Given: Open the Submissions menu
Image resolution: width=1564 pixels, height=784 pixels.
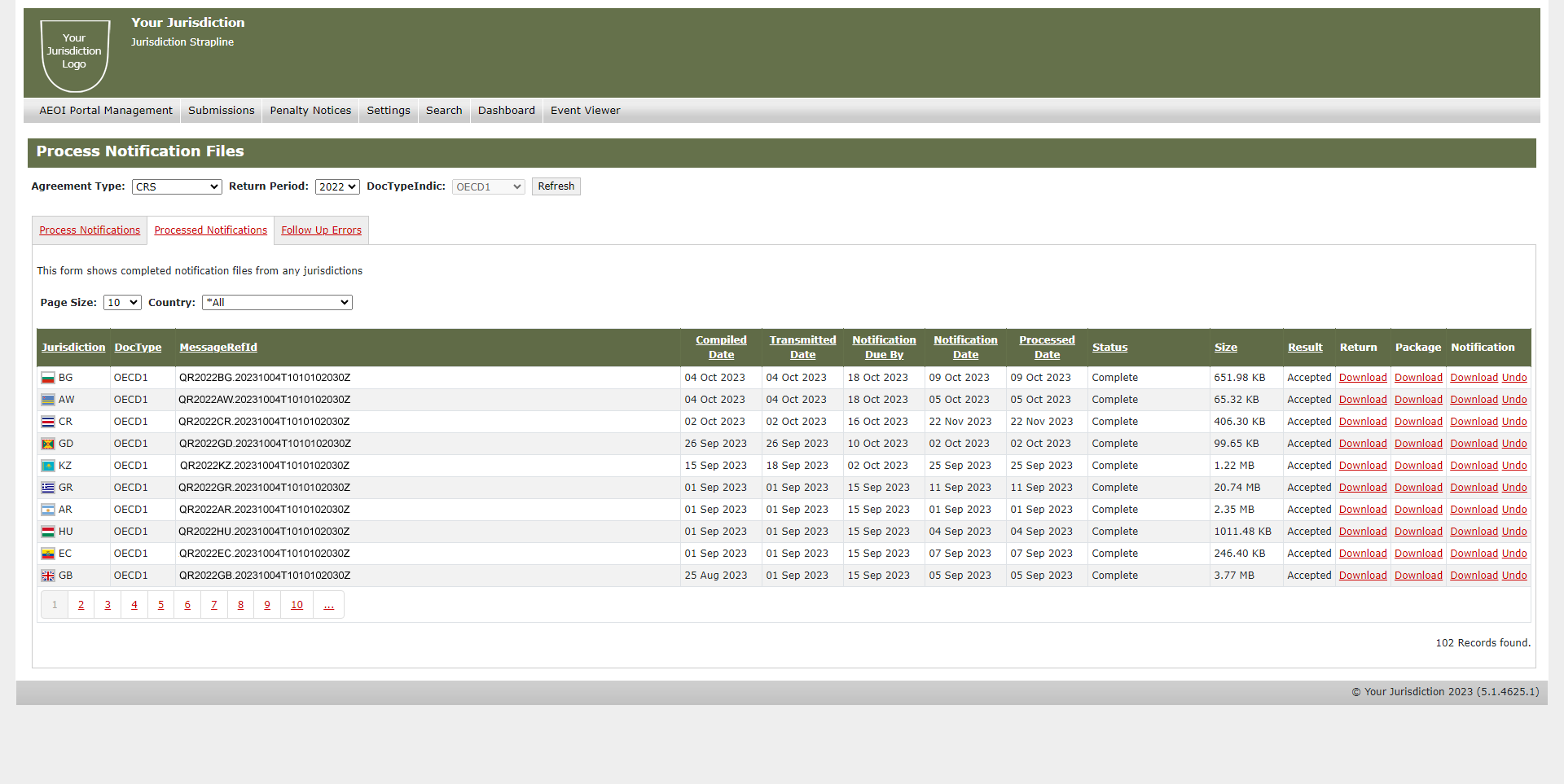Looking at the screenshot, I should (222, 111).
